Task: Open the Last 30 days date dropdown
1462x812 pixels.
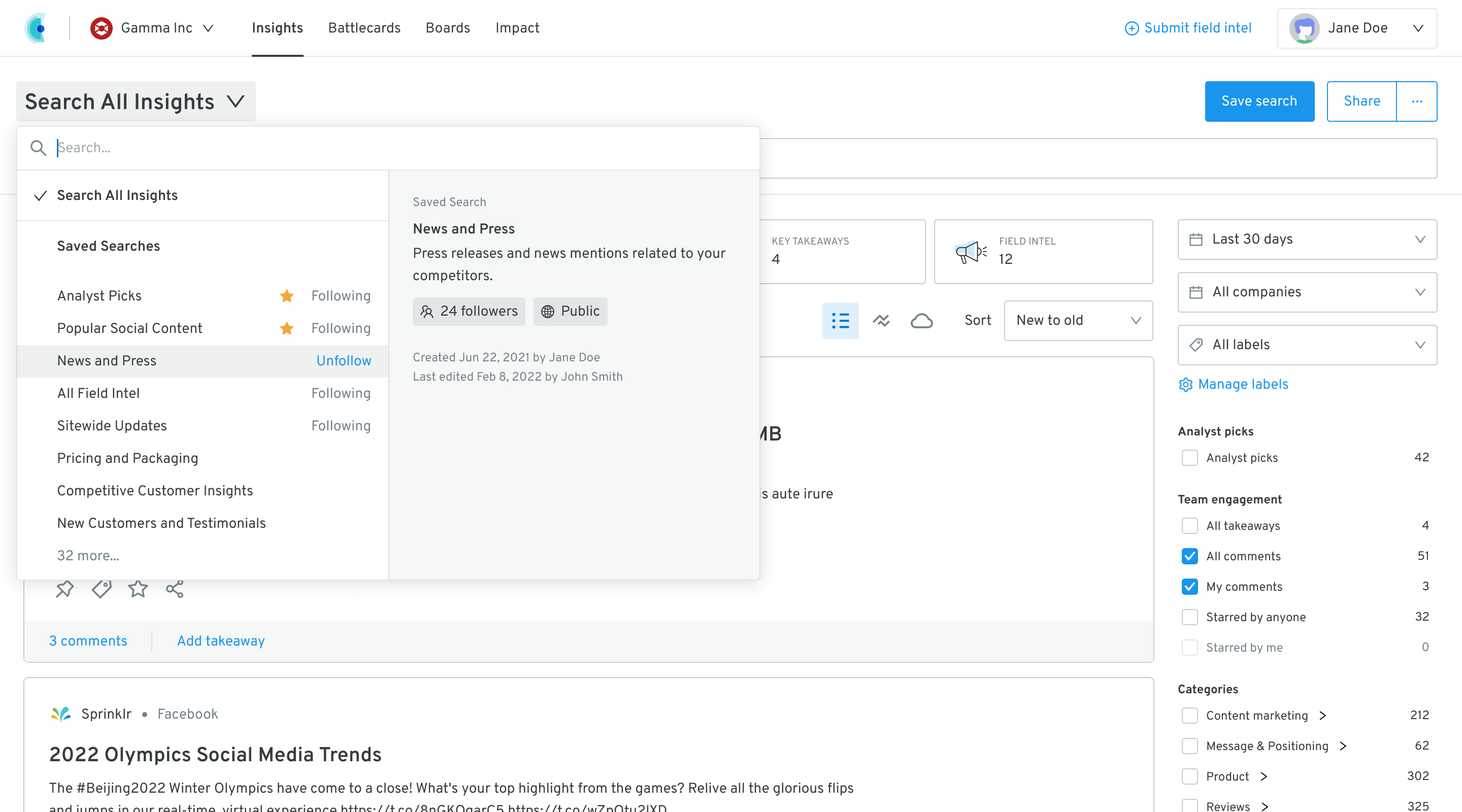Action: point(1307,240)
